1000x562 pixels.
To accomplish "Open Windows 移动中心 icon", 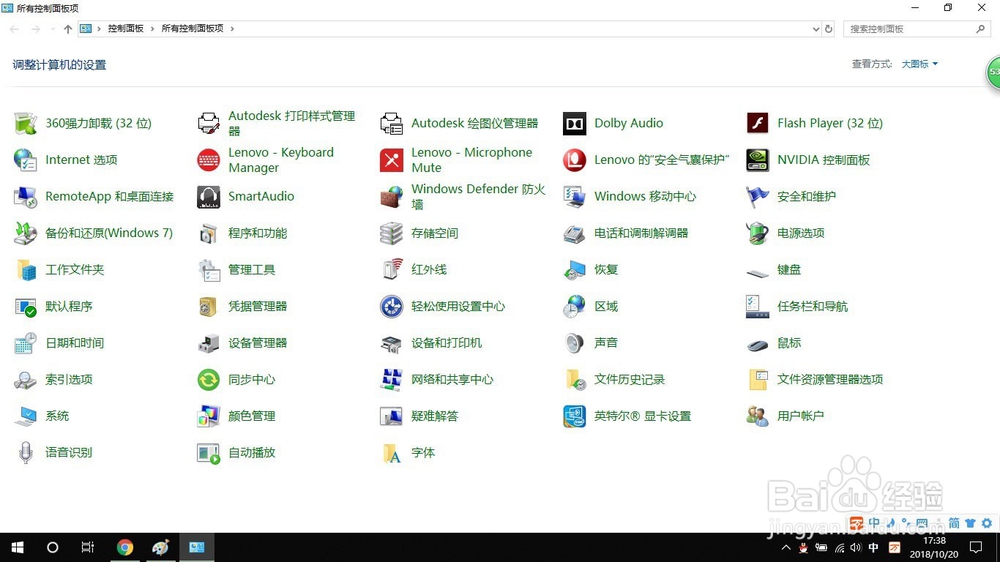I will (x=574, y=196).
